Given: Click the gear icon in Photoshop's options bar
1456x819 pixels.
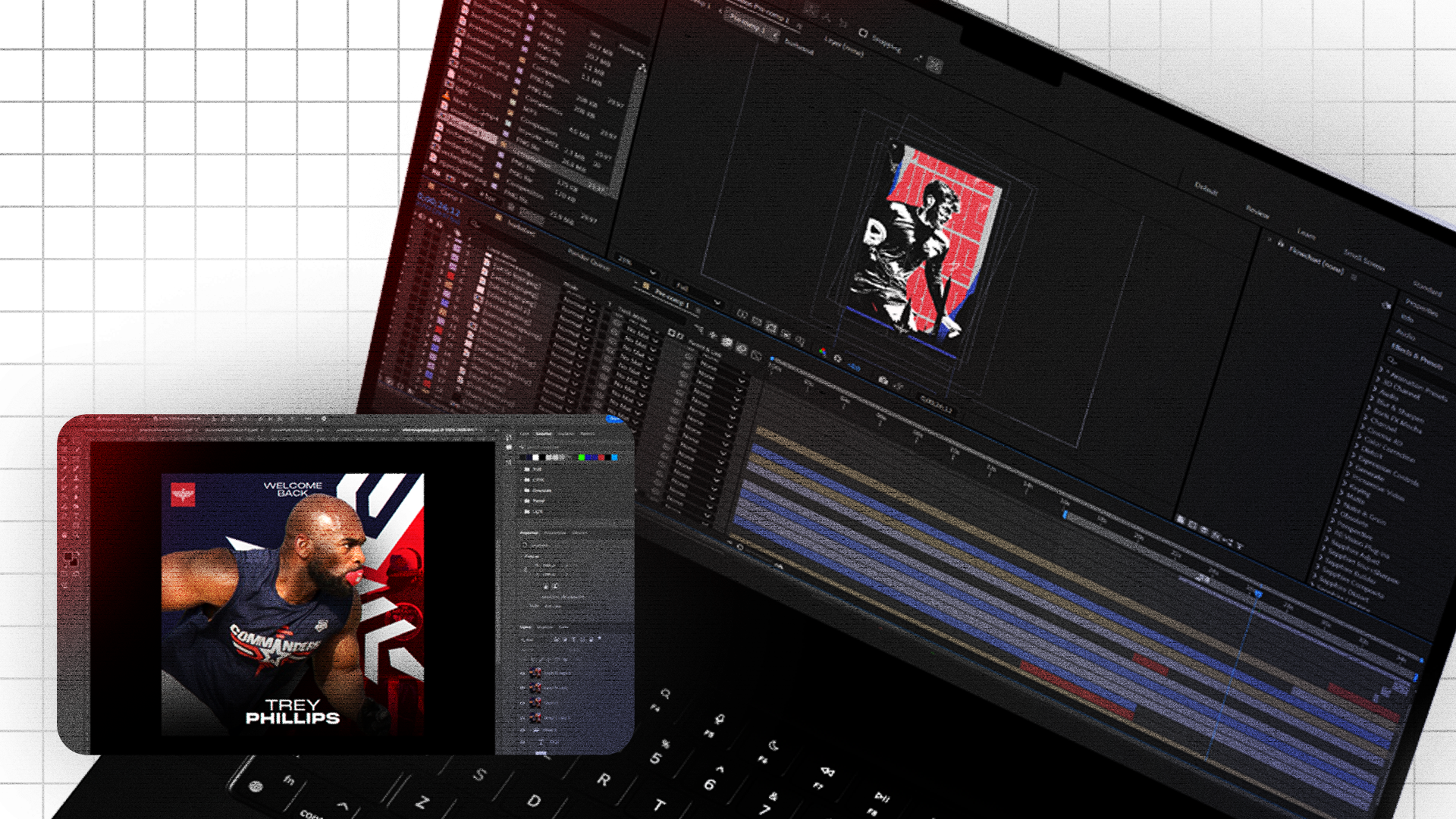Looking at the screenshot, I should (x=324, y=419).
